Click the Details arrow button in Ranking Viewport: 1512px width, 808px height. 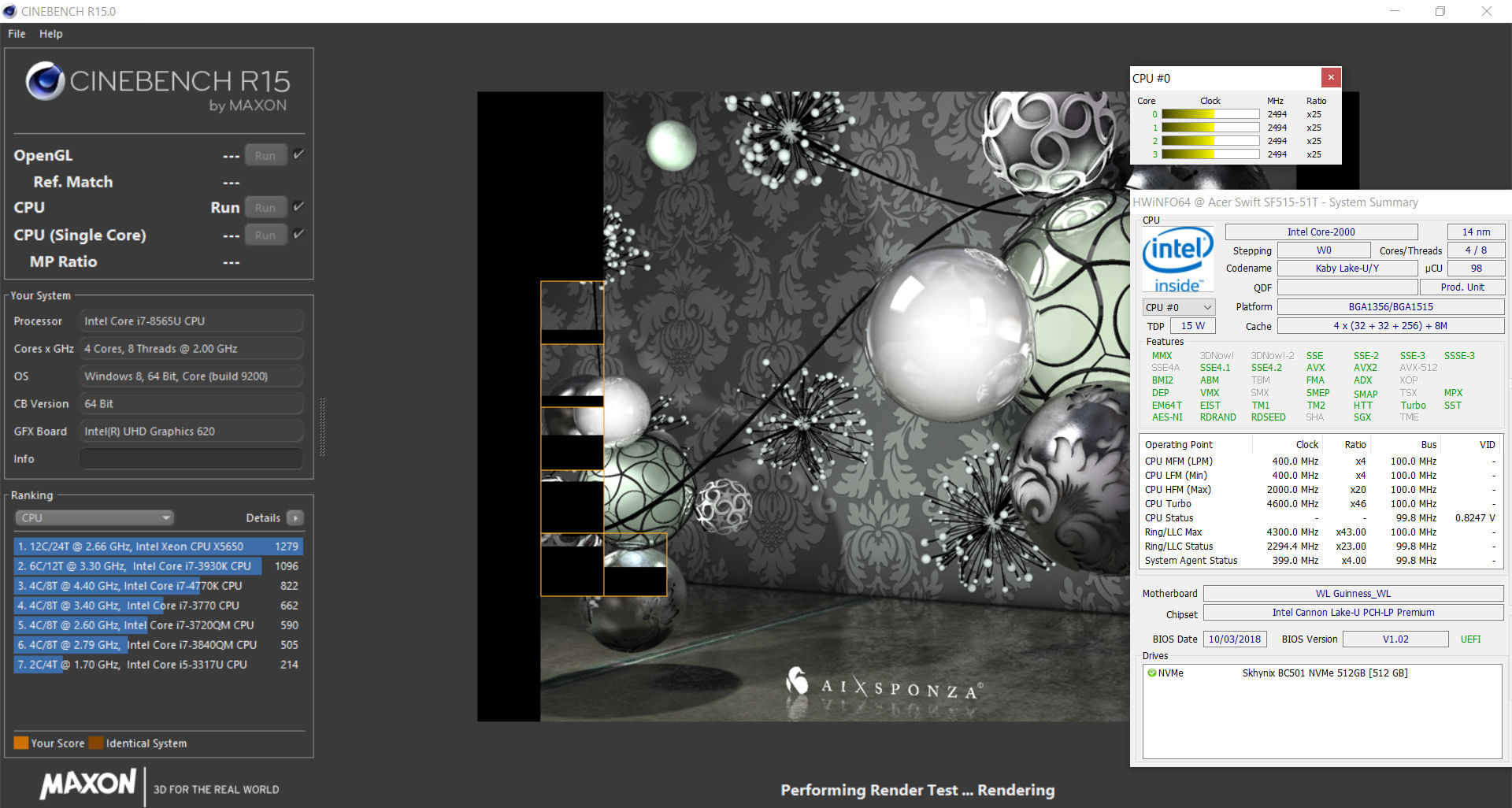click(x=295, y=518)
